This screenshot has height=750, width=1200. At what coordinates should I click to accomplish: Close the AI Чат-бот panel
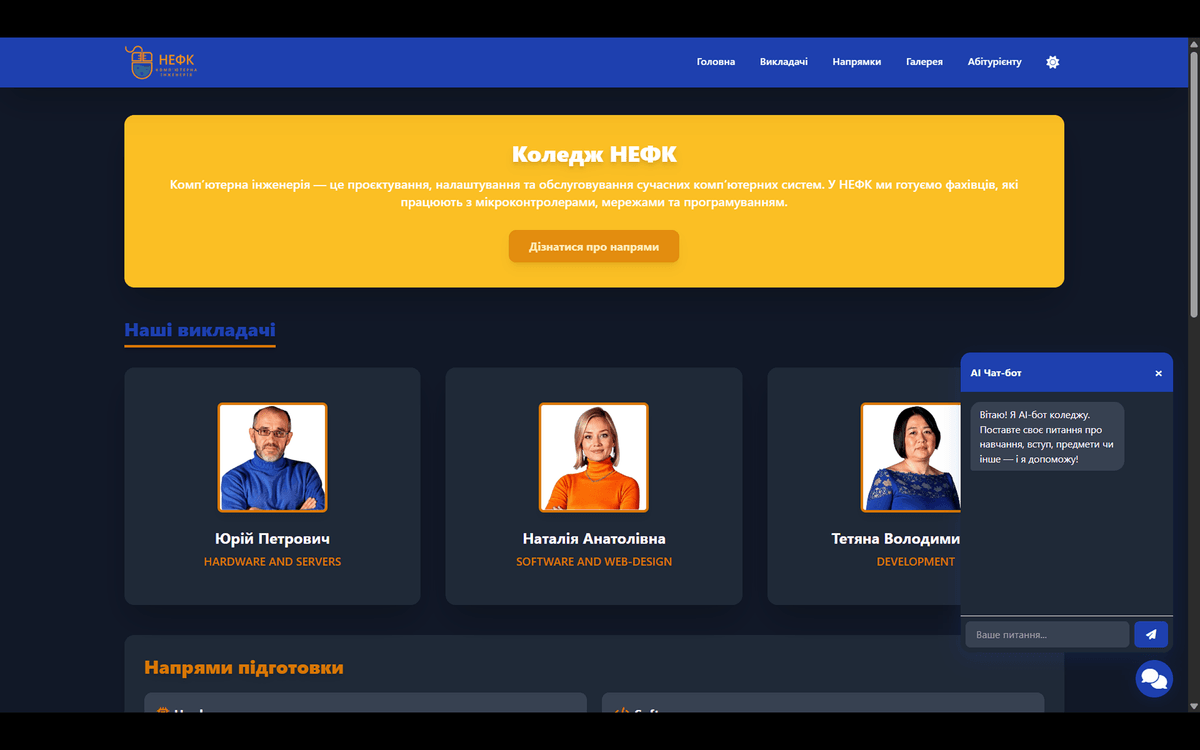pyautogui.click(x=1158, y=373)
